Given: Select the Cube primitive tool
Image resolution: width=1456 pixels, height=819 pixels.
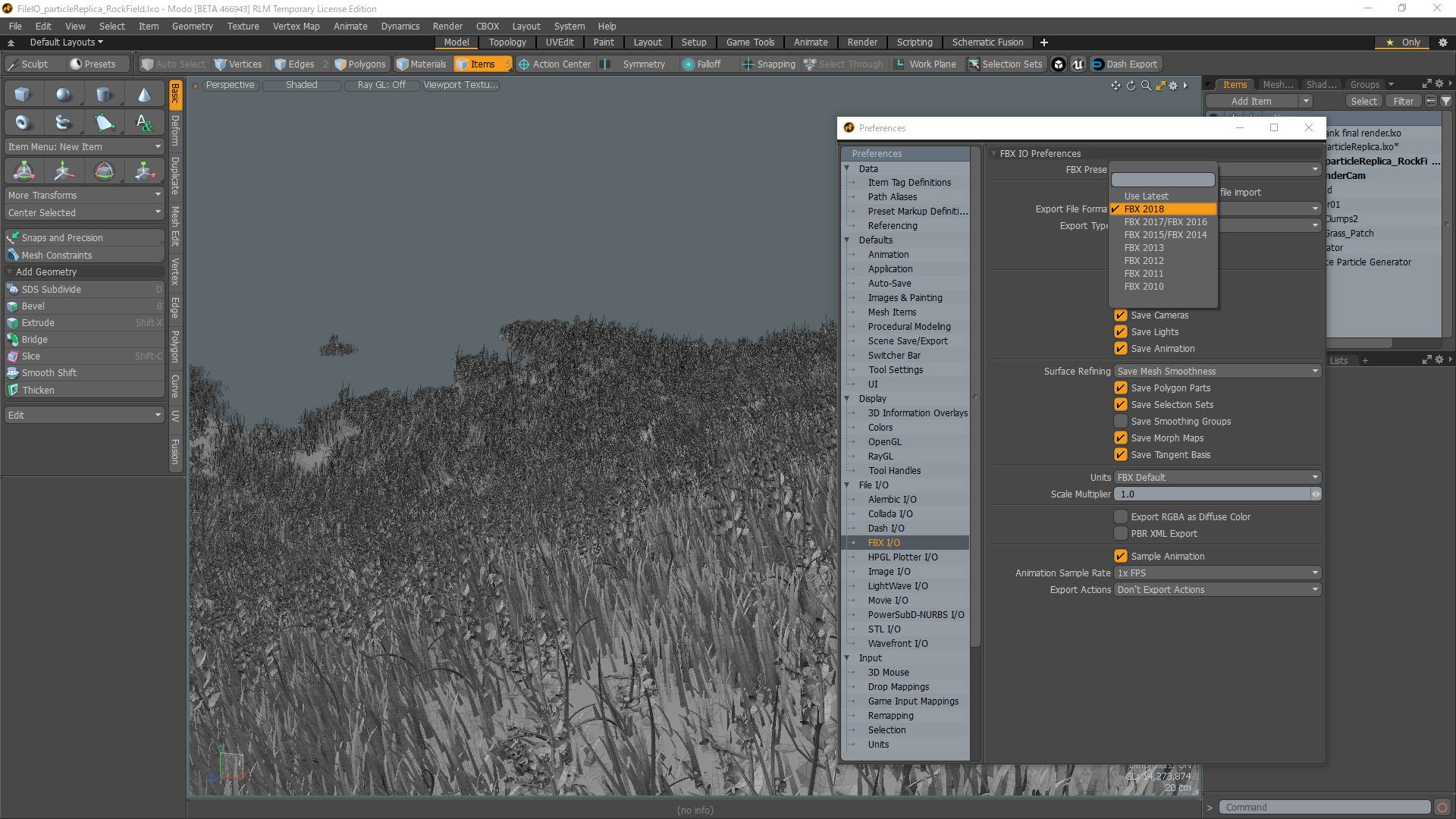Looking at the screenshot, I should tap(23, 95).
